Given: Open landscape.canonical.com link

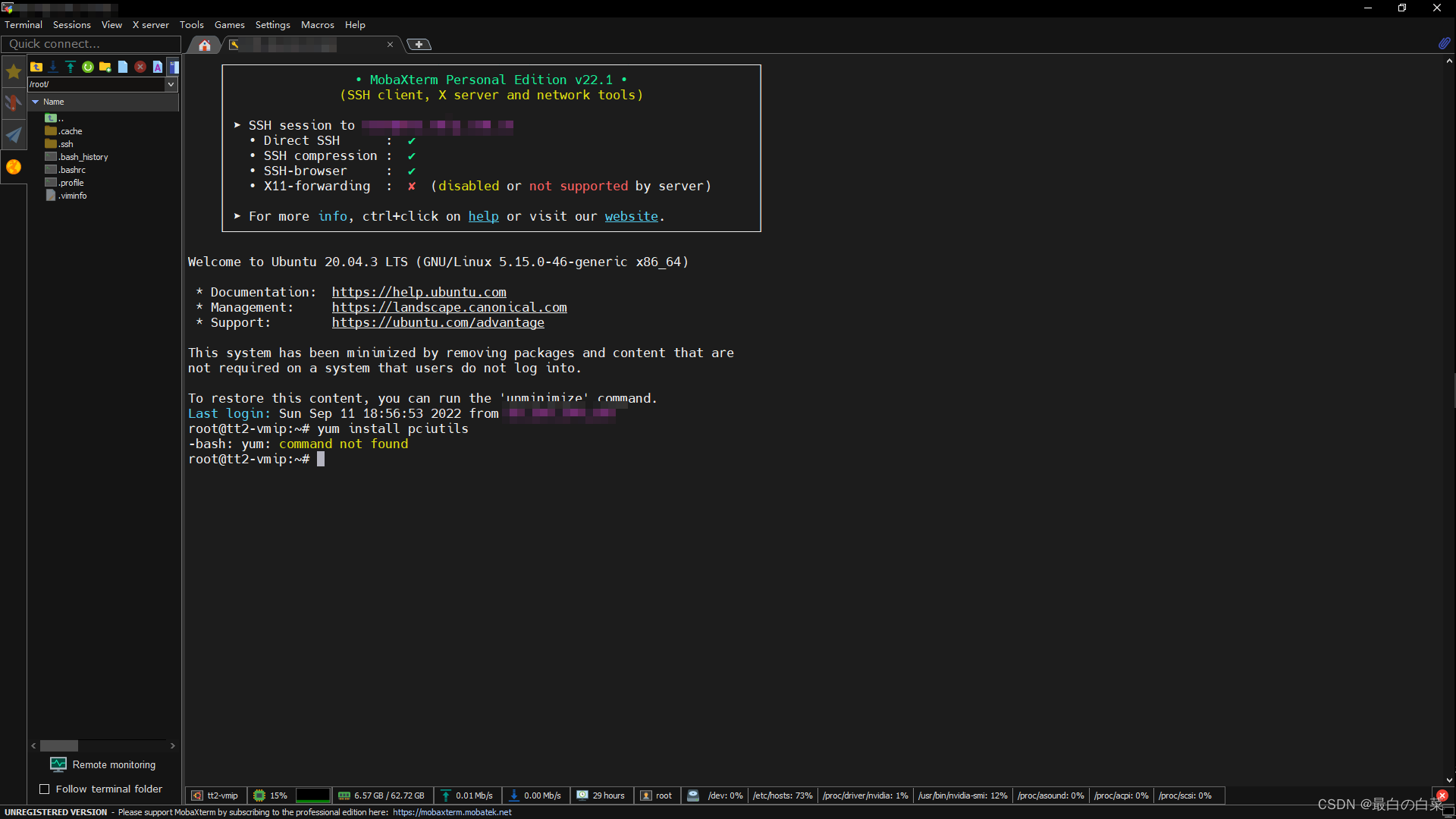Looking at the screenshot, I should click(449, 308).
